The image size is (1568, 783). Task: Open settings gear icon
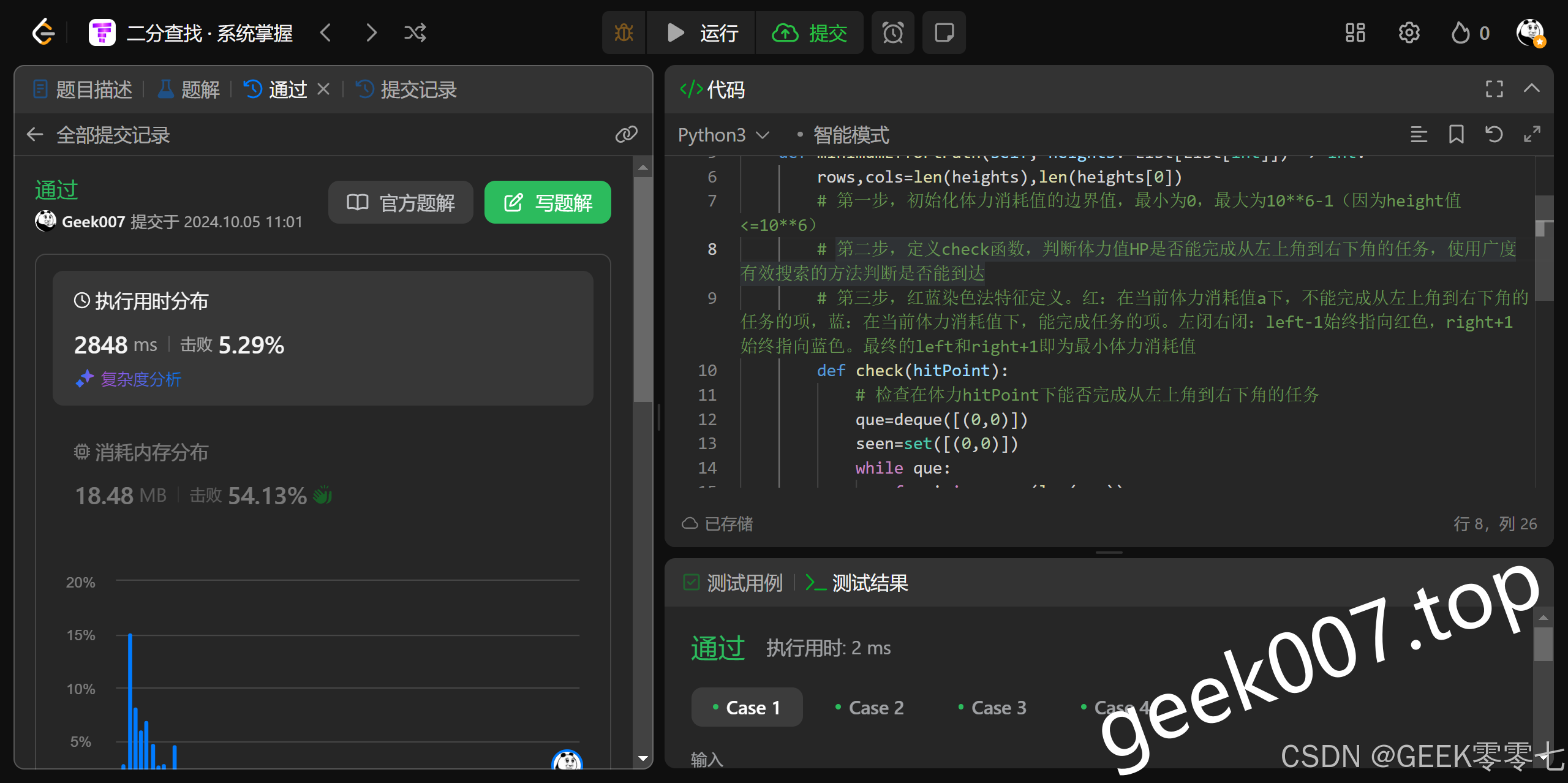(x=1409, y=32)
